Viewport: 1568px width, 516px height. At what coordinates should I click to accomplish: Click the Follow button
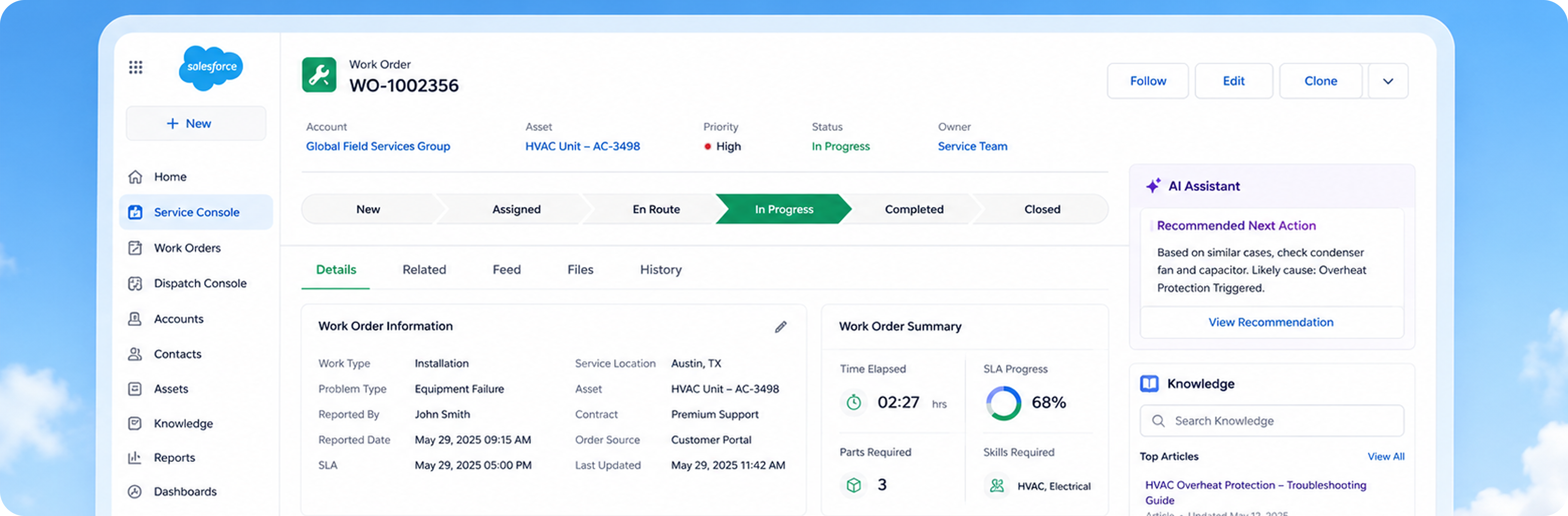point(1147,81)
